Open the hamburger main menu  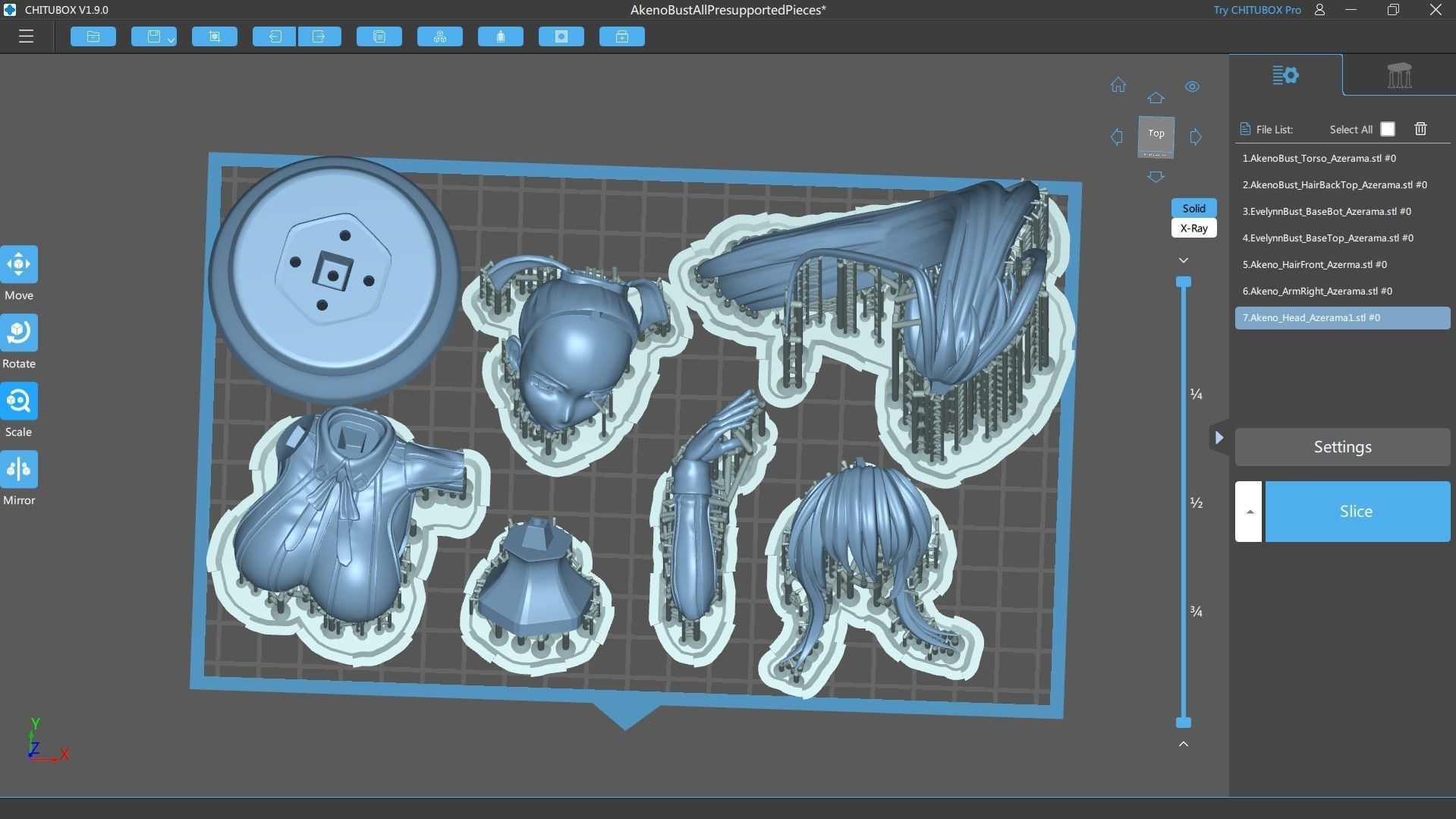[x=26, y=36]
